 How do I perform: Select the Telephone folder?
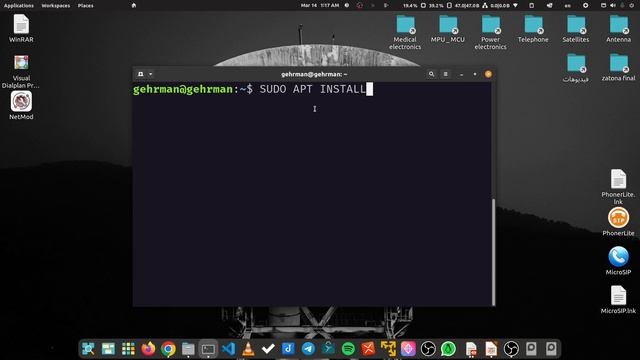(x=533, y=29)
